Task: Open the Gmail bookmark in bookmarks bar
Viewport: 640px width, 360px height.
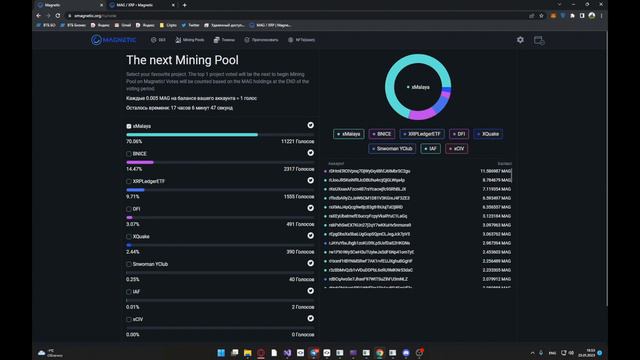Action: pos(123,25)
